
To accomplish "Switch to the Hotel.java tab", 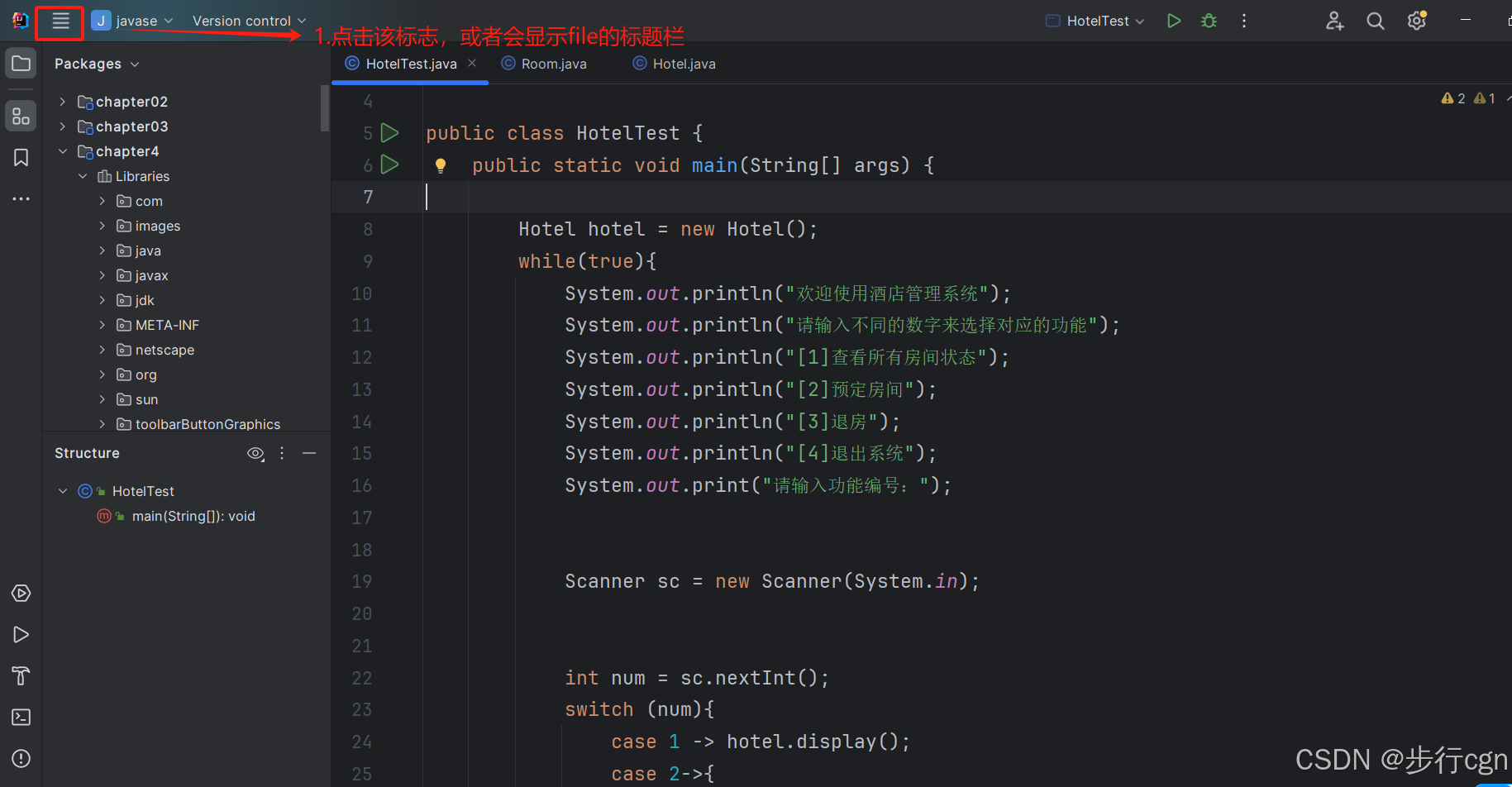I will (675, 64).
